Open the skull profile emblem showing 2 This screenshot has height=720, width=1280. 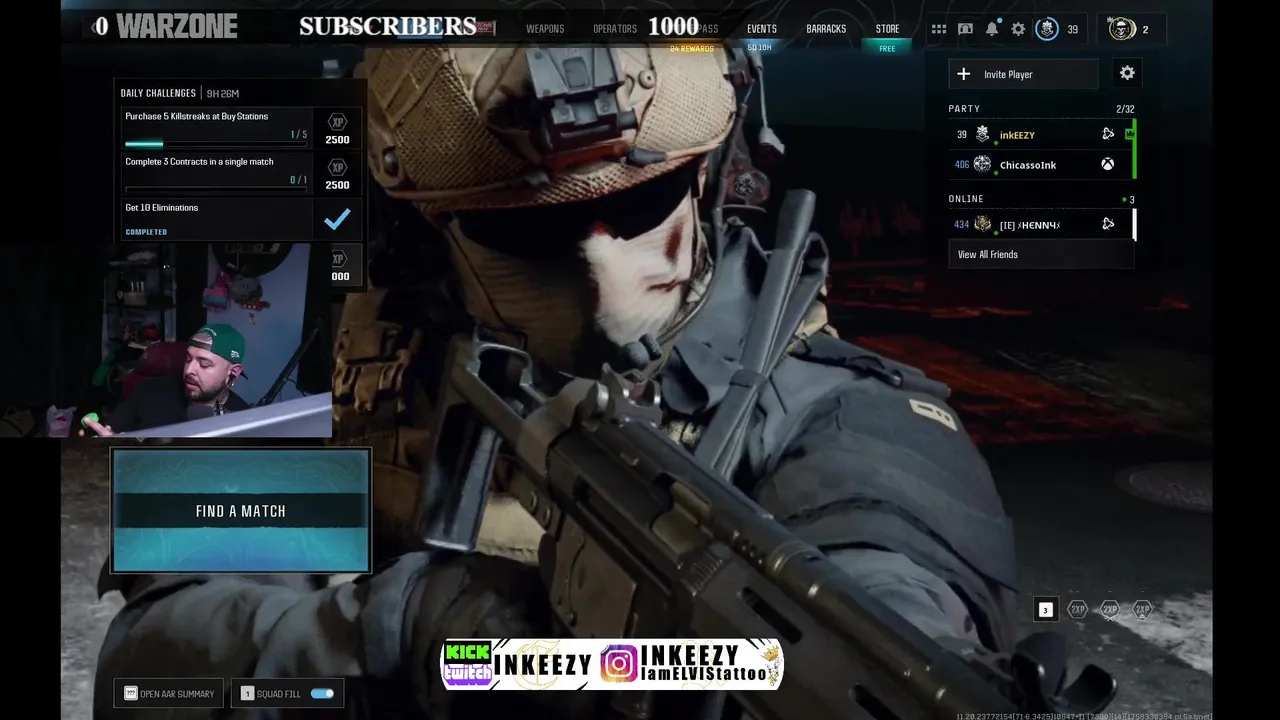click(1122, 29)
